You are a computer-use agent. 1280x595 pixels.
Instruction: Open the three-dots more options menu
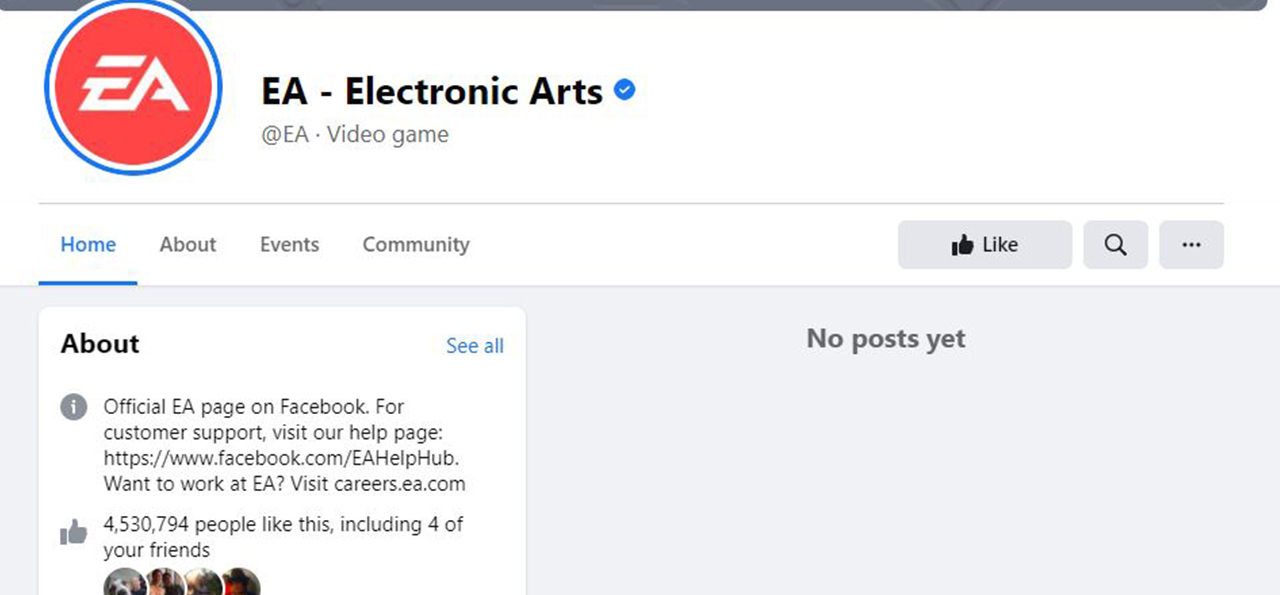(x=1191, y=245)
